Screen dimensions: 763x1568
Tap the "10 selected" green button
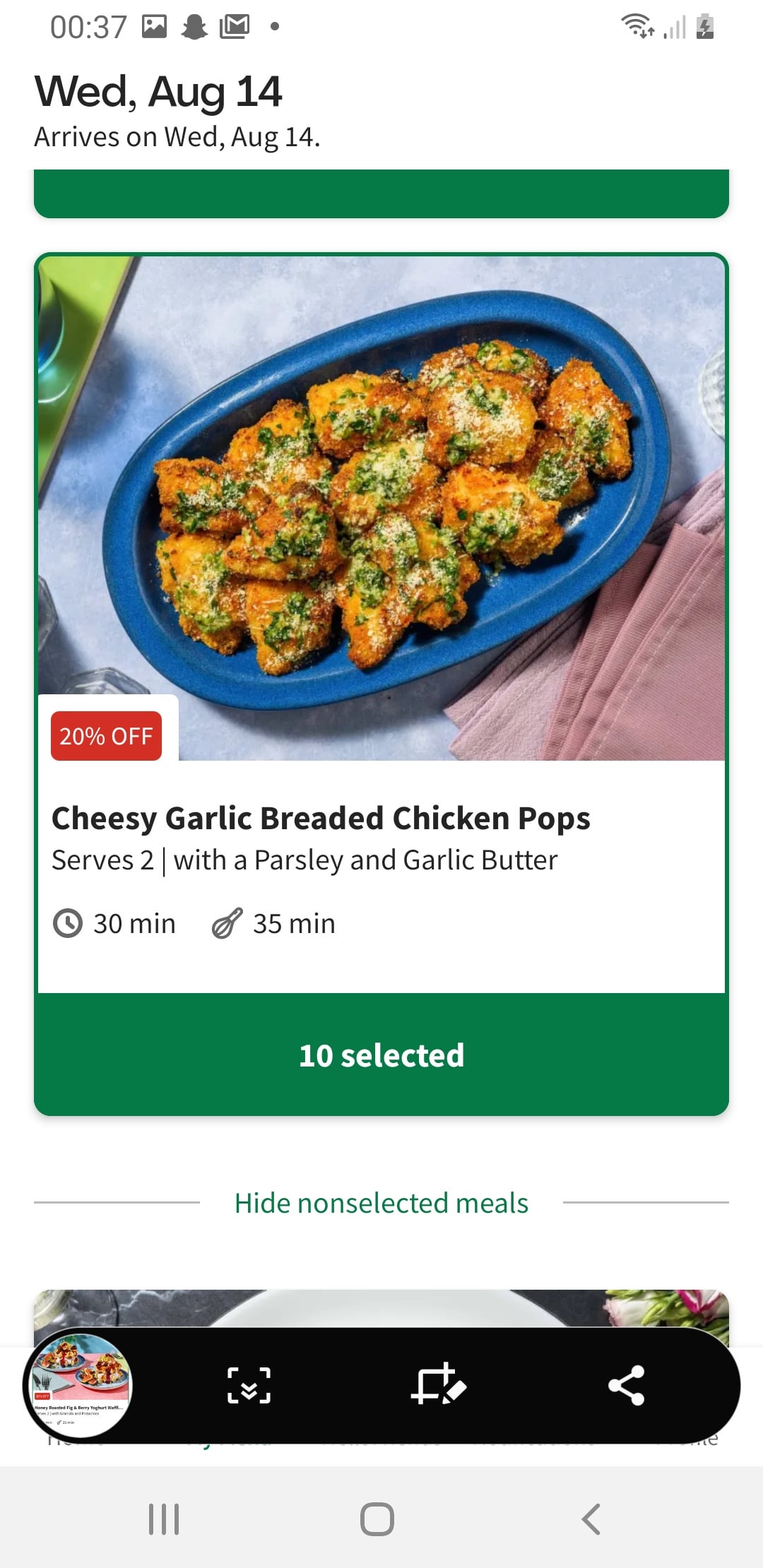pyautogui.click(x=381, y=1055)
